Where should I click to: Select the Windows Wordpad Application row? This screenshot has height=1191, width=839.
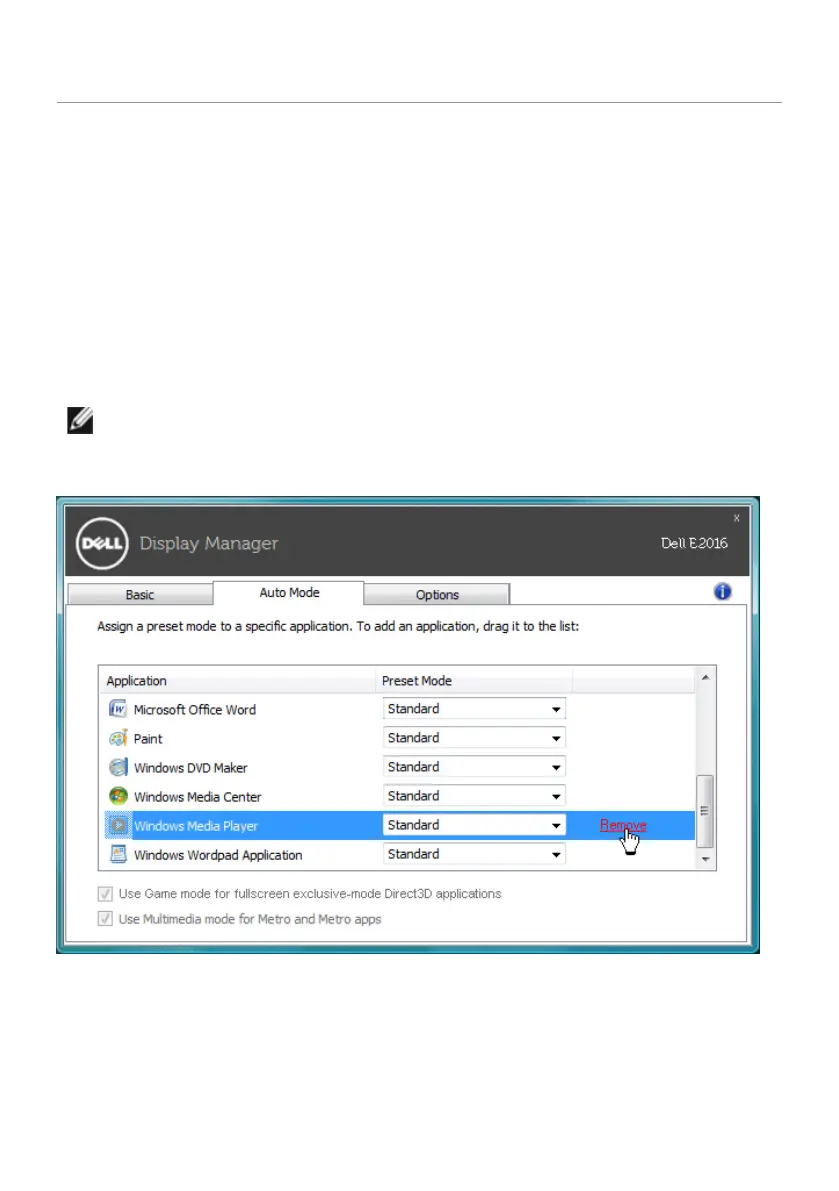point(397,854)
